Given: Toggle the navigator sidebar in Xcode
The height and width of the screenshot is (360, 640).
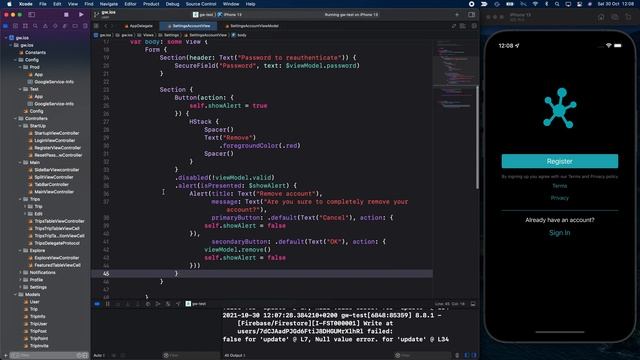Looking at the screenshot, I should [x=31, y=14].
